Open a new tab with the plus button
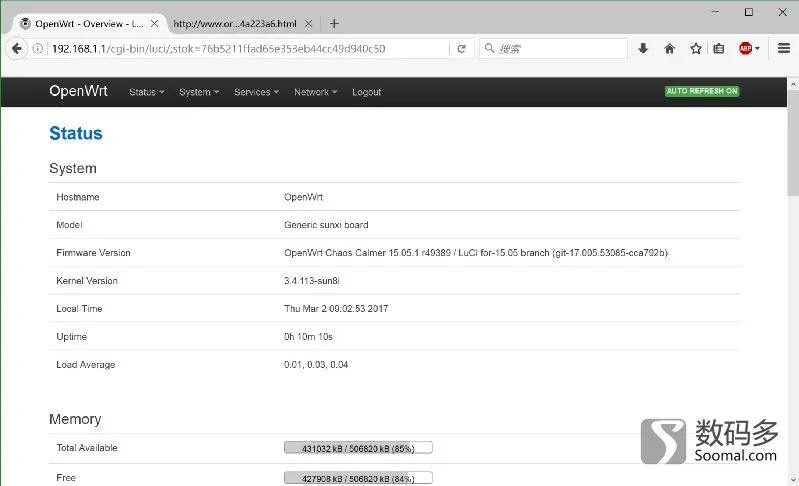The height and width of the screenshot is (486, 799). (334, 23)
